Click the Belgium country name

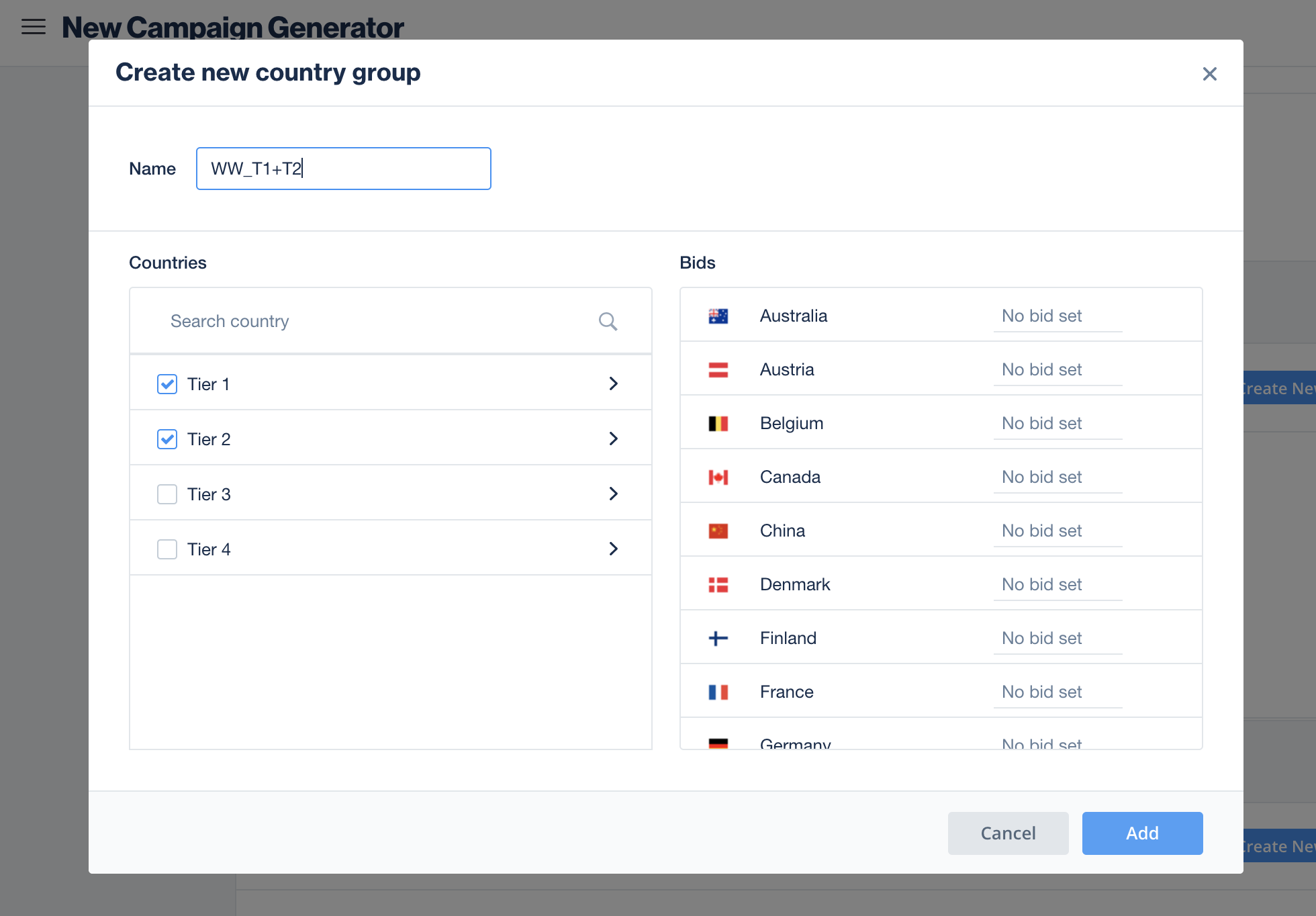[x=792, y=424]
